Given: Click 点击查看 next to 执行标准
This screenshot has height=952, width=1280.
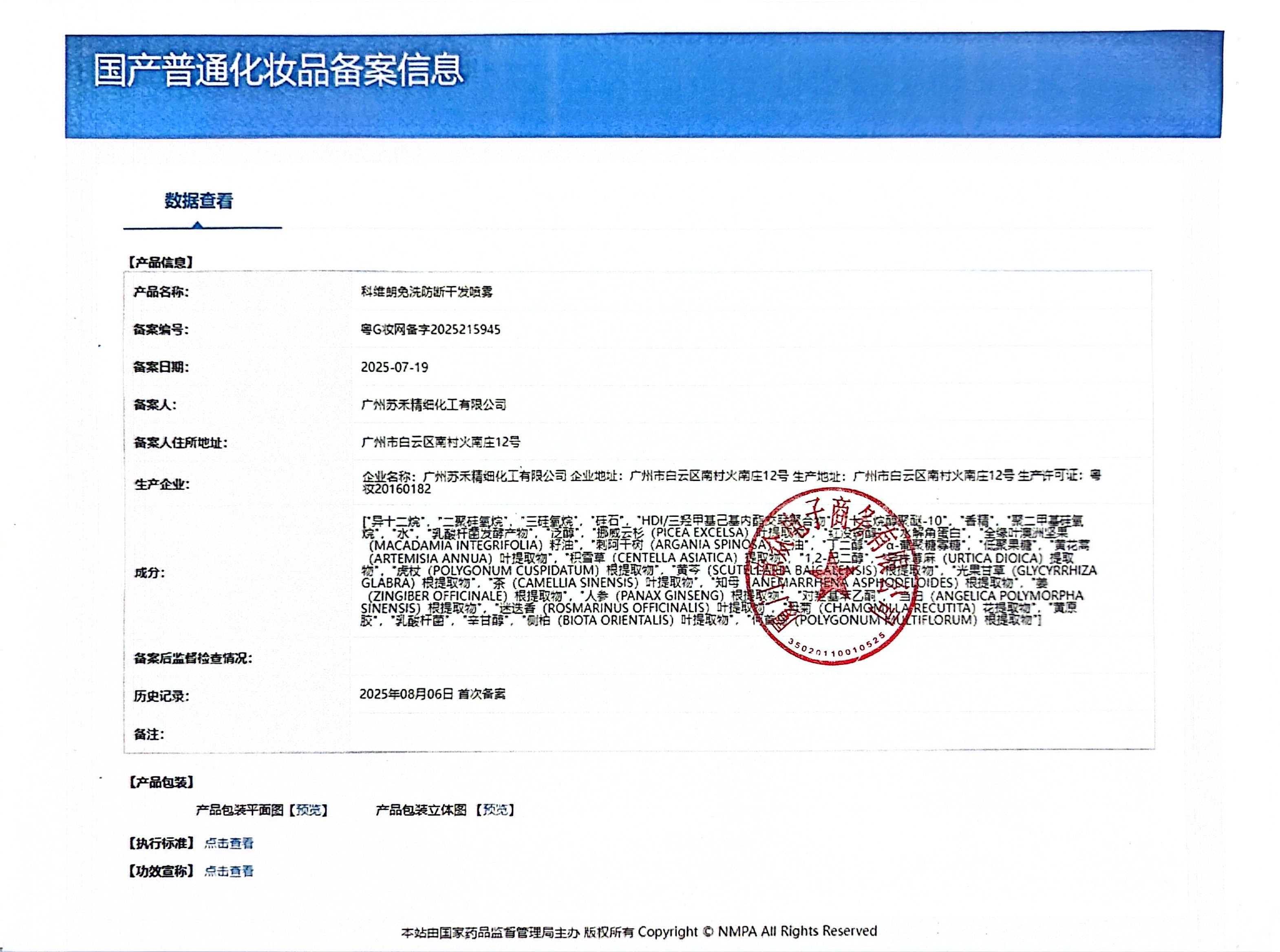Looking at the screenshot, I should click(x=229, y=844).
